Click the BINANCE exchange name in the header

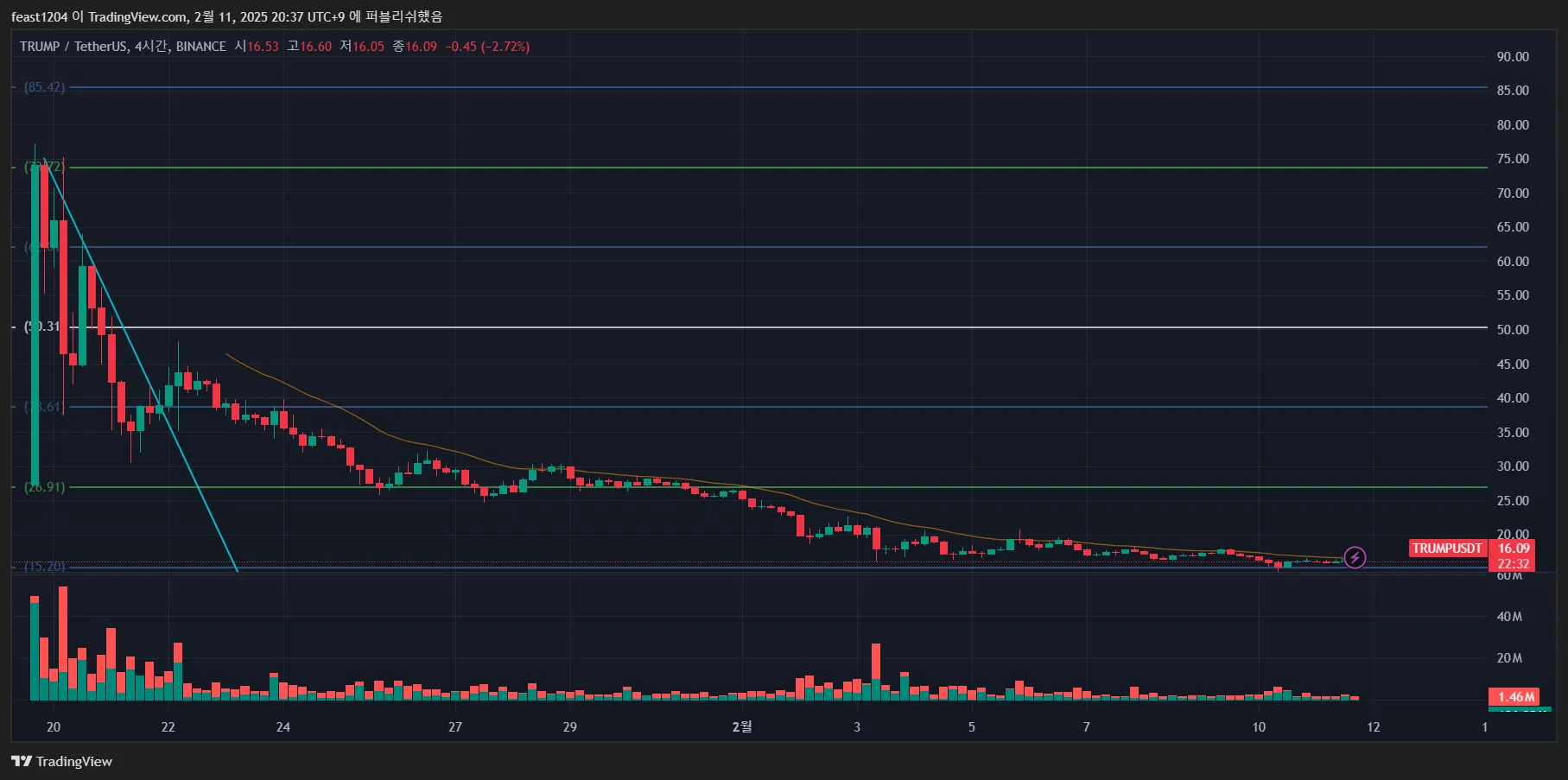(x=201, y=47)
